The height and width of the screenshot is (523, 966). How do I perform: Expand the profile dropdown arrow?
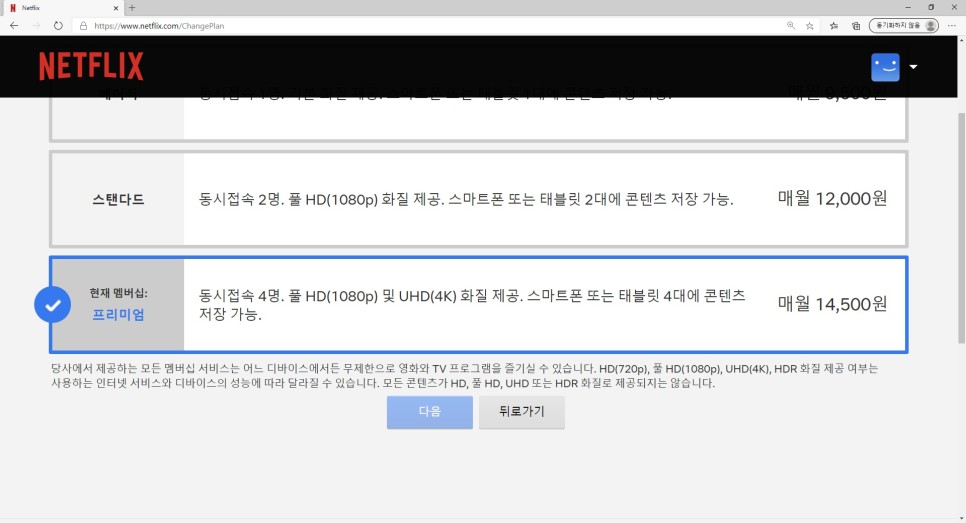coord(913,67)
